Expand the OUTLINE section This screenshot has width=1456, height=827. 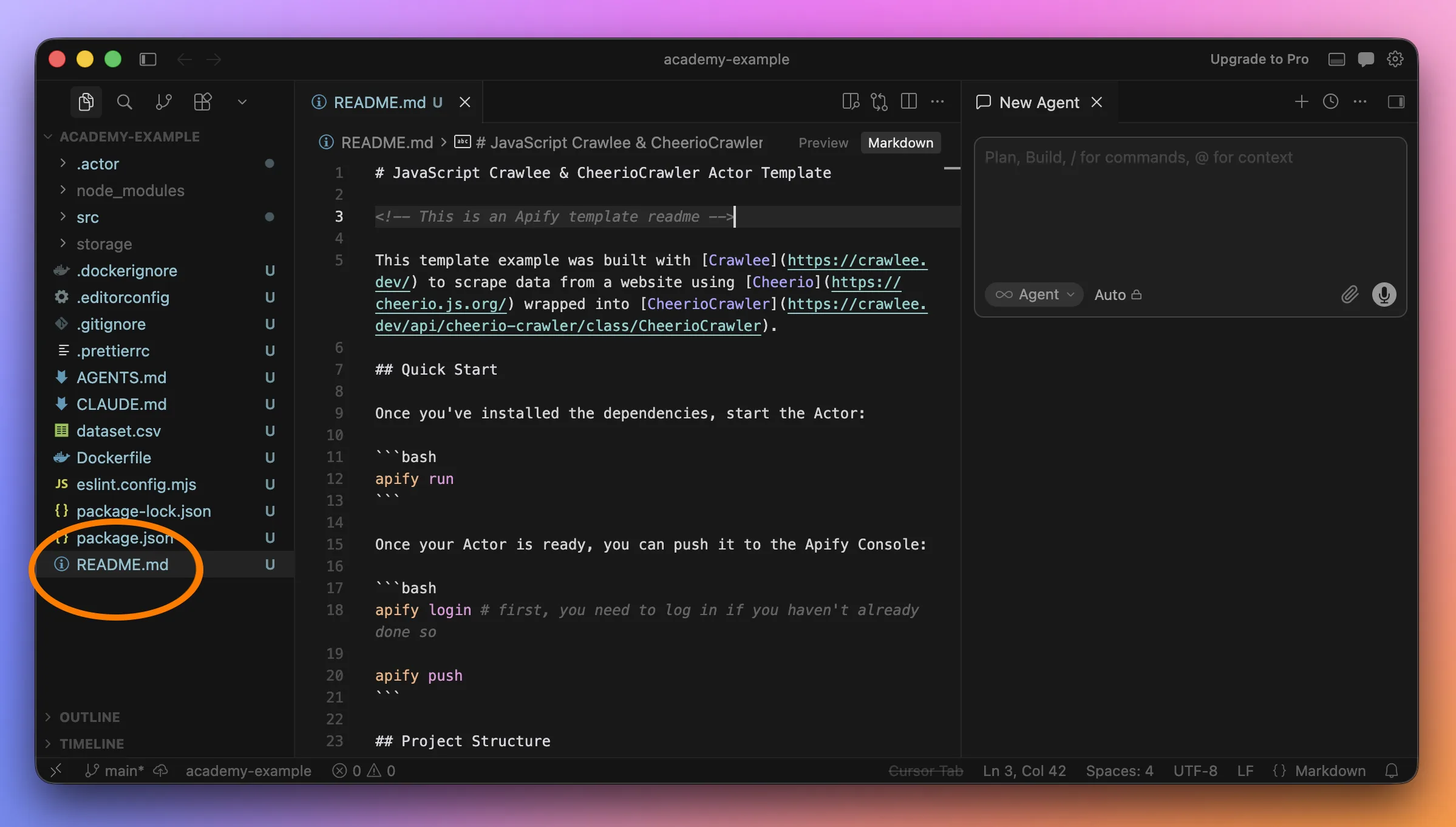pos(165,717)
